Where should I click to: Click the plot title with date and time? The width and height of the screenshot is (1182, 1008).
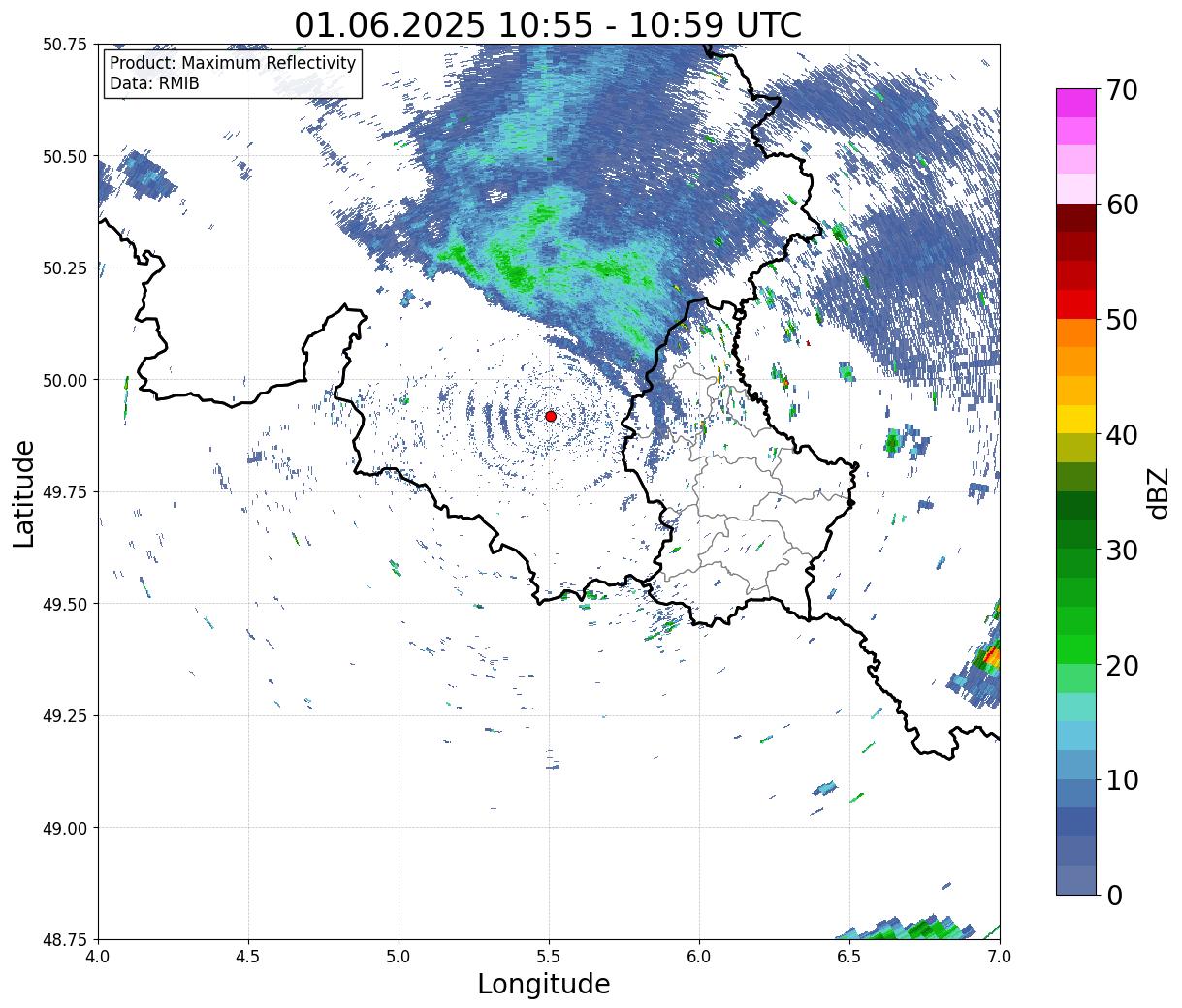coord(548,24)
